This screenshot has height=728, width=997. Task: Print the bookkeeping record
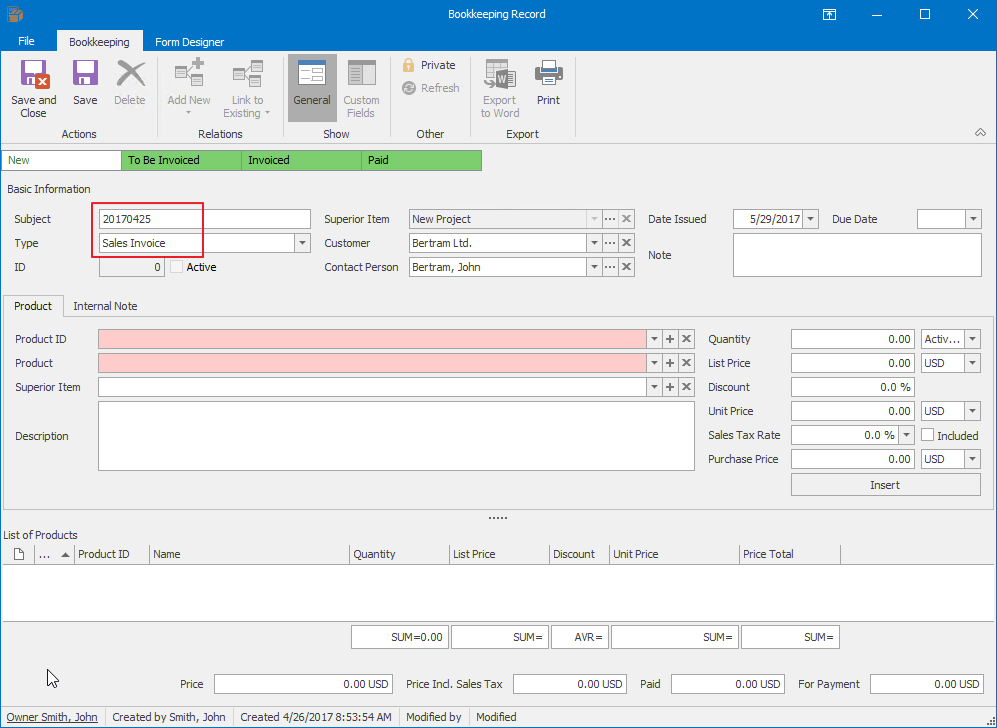click(x=548, y=83)
